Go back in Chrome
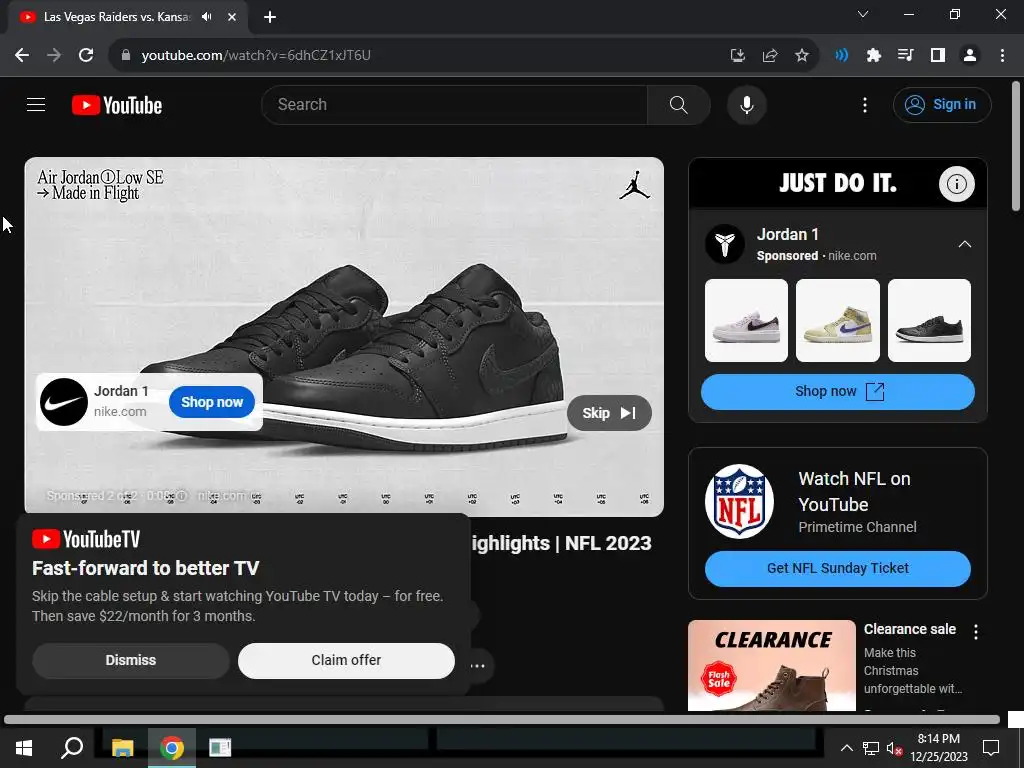The width and height of the screenshot is (1024, 768). 22,55
